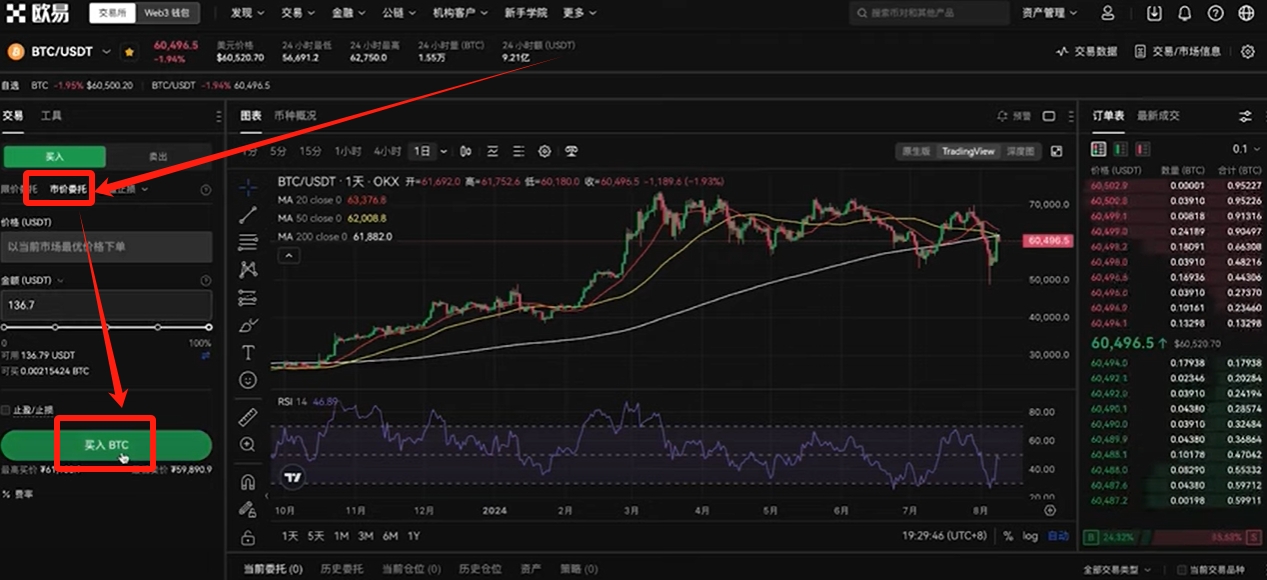
Task: Open the 交易/市场信息 link
Action: pyautogui.click(x=1178, y=51)
